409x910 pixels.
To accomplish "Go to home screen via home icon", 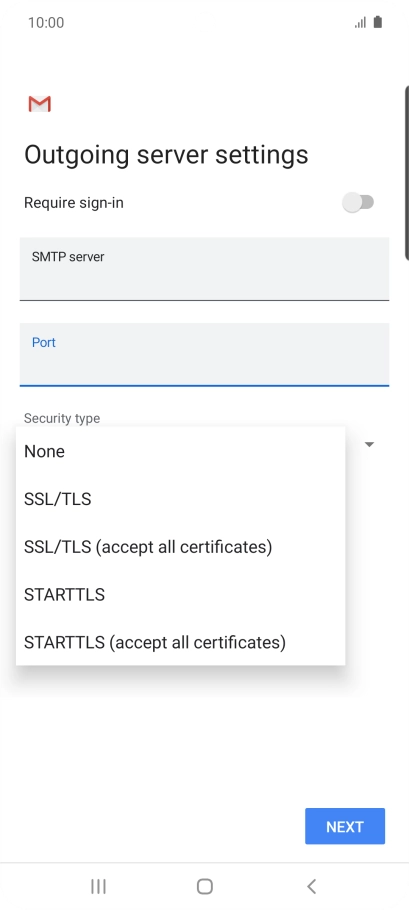I will (x=205, y=886).
